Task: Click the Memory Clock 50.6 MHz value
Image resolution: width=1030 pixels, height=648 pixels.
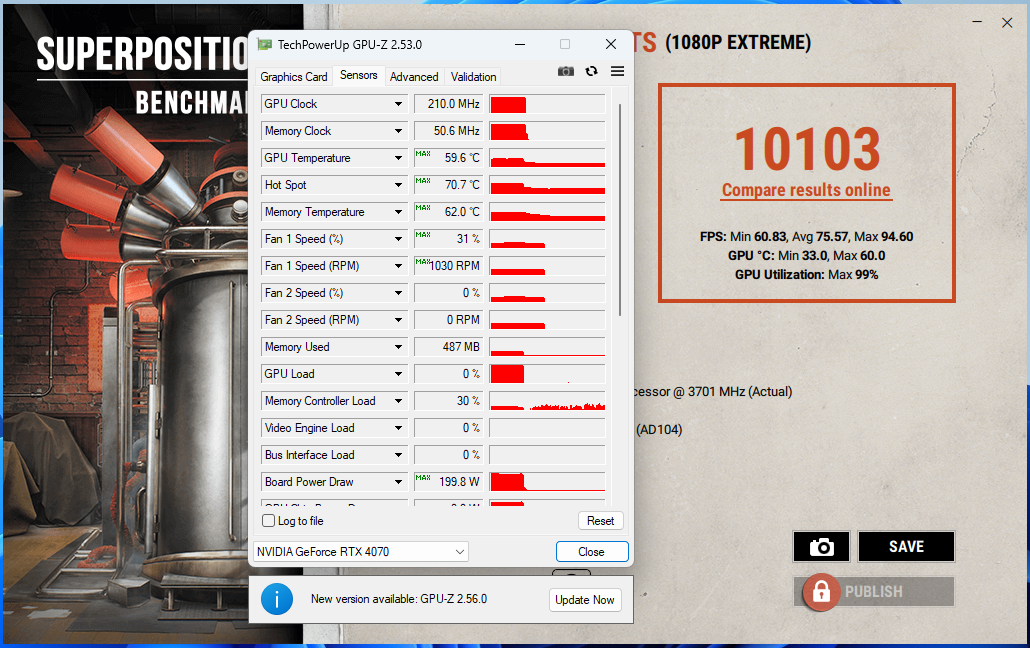Action: (x=447, y=131)
